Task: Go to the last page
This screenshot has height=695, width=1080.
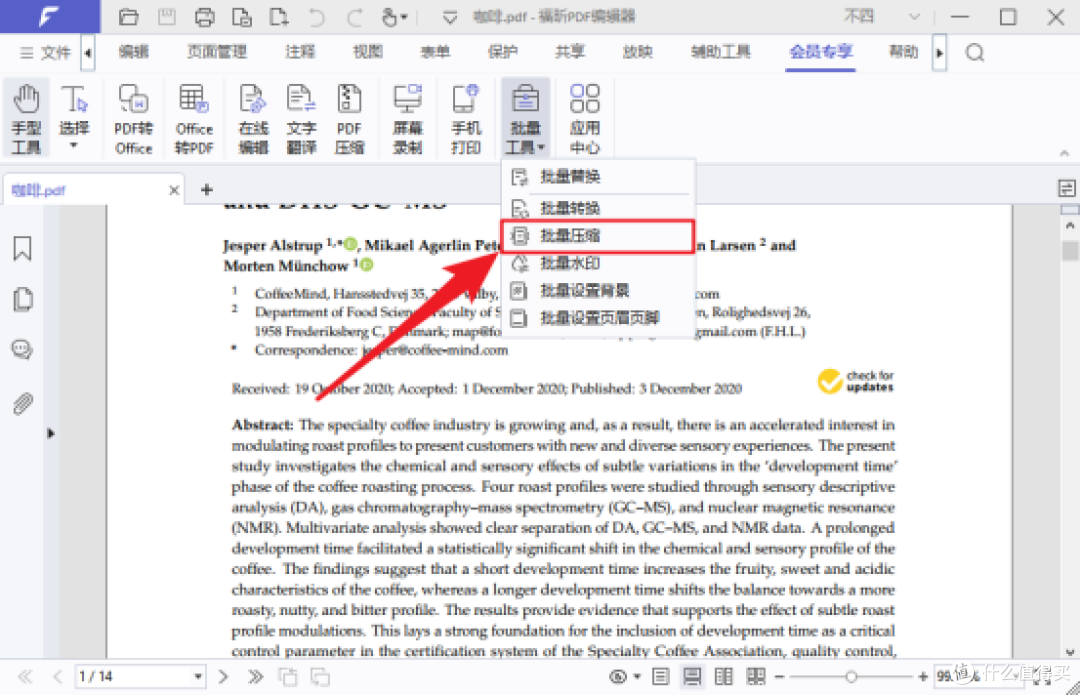Action: (x=256, y=676)
